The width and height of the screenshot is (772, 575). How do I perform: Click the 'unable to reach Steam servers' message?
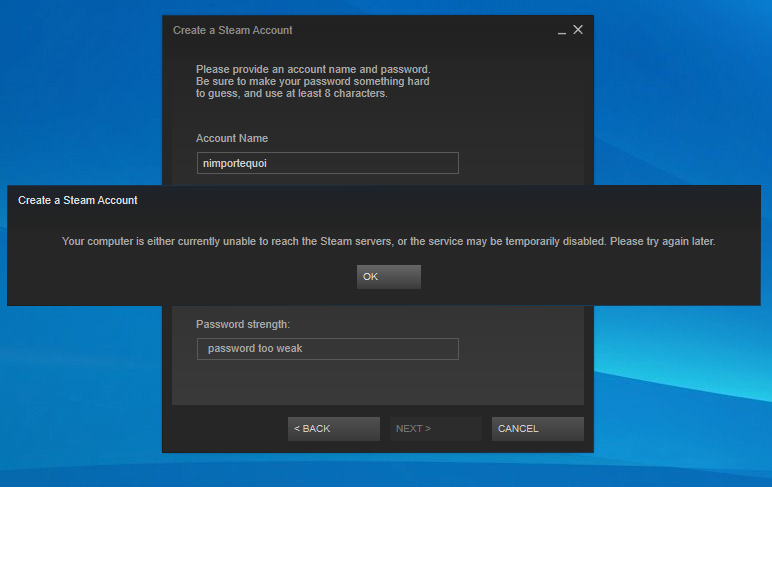point(388,242)
